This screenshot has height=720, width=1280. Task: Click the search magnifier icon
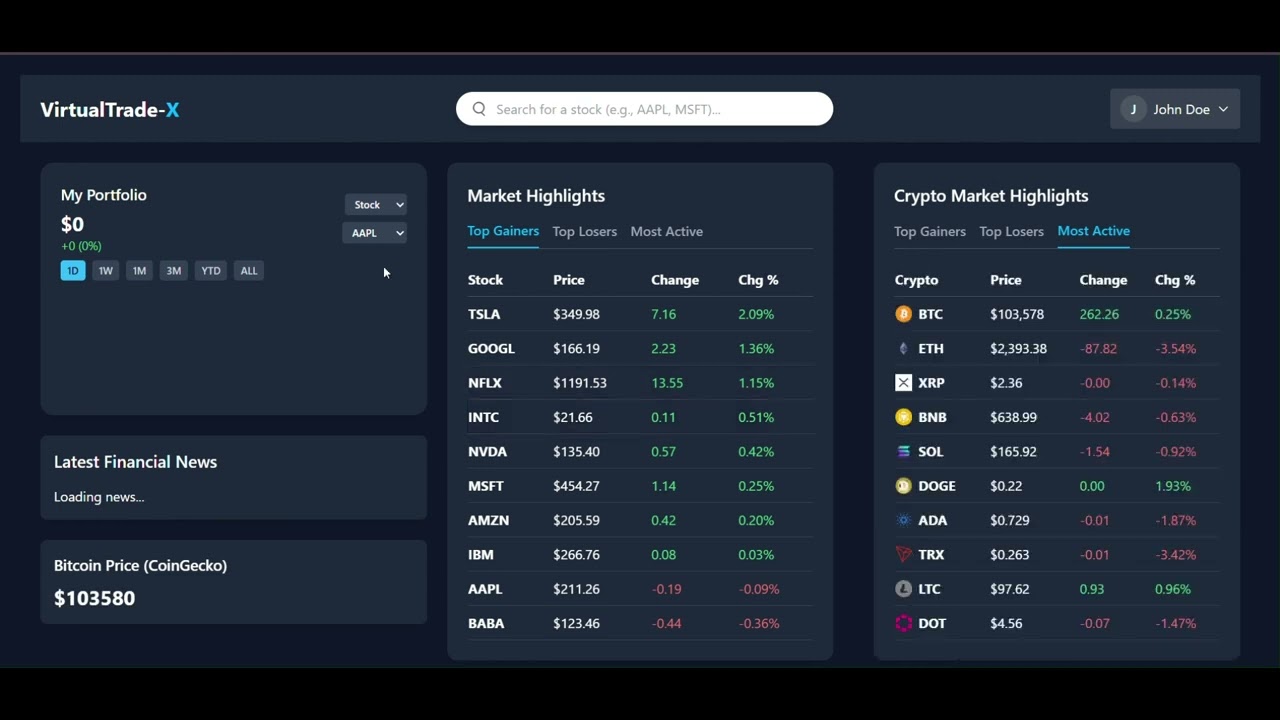479,109
